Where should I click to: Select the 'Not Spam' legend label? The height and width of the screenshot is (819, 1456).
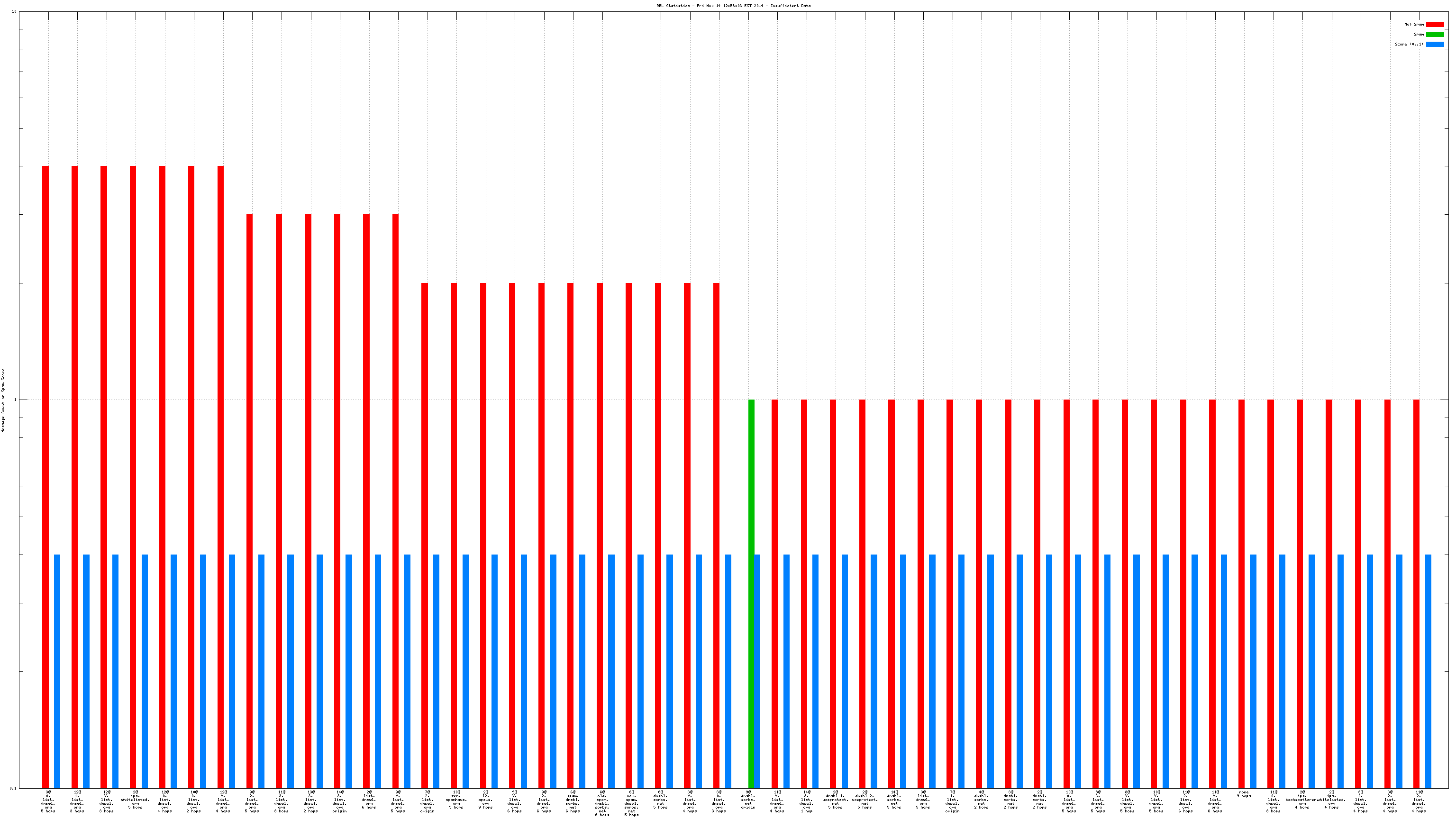click(x=1414, y=24)
